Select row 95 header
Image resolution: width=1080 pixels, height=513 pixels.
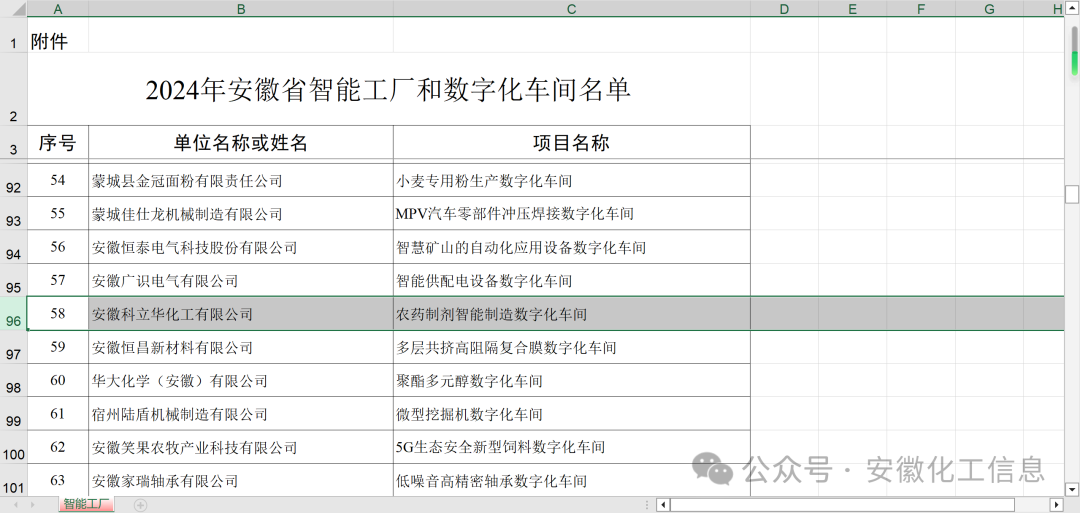coord(14,280)
